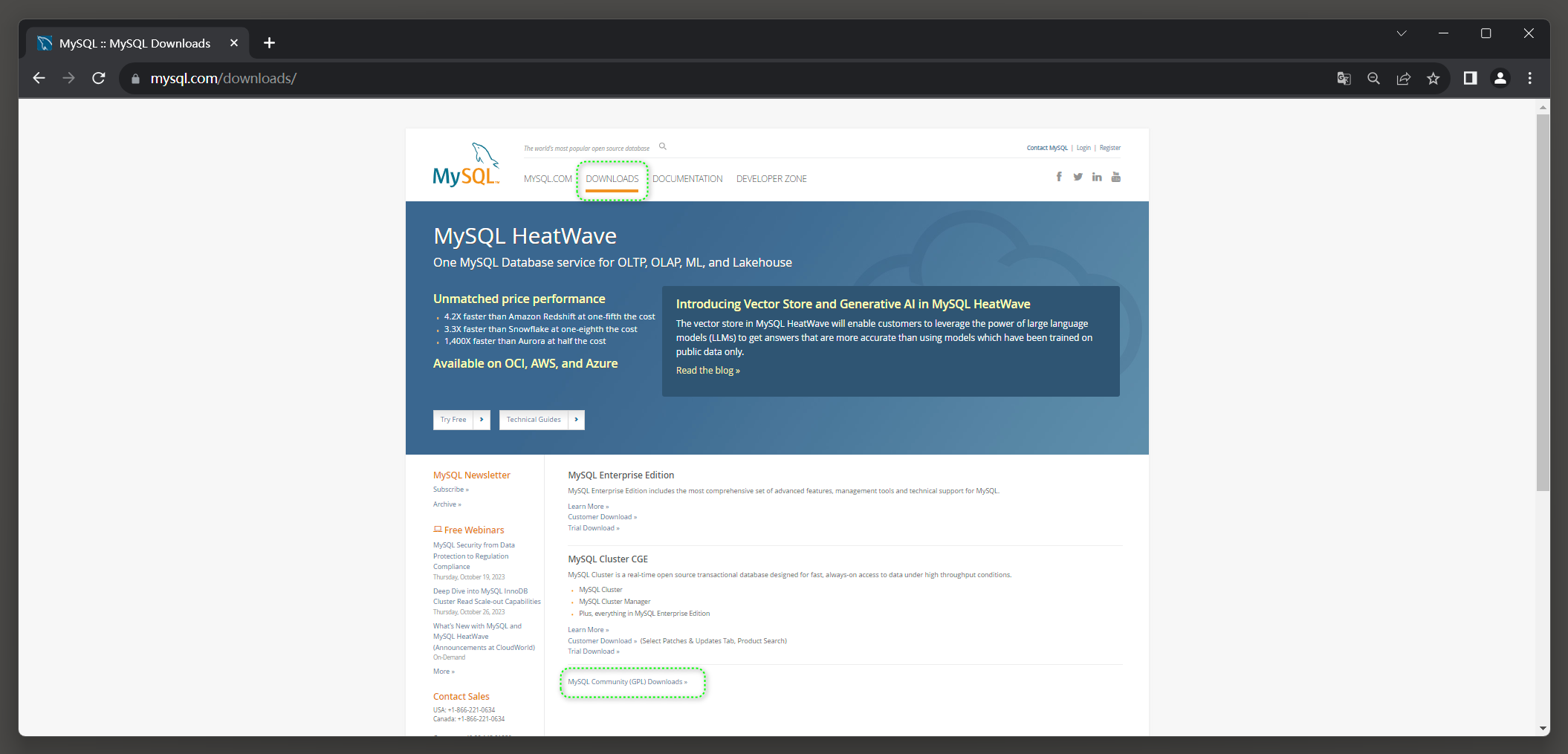Open the tab search chevron
Viewport: 1568px width, 754px height.
click(x=1402, y=33)
